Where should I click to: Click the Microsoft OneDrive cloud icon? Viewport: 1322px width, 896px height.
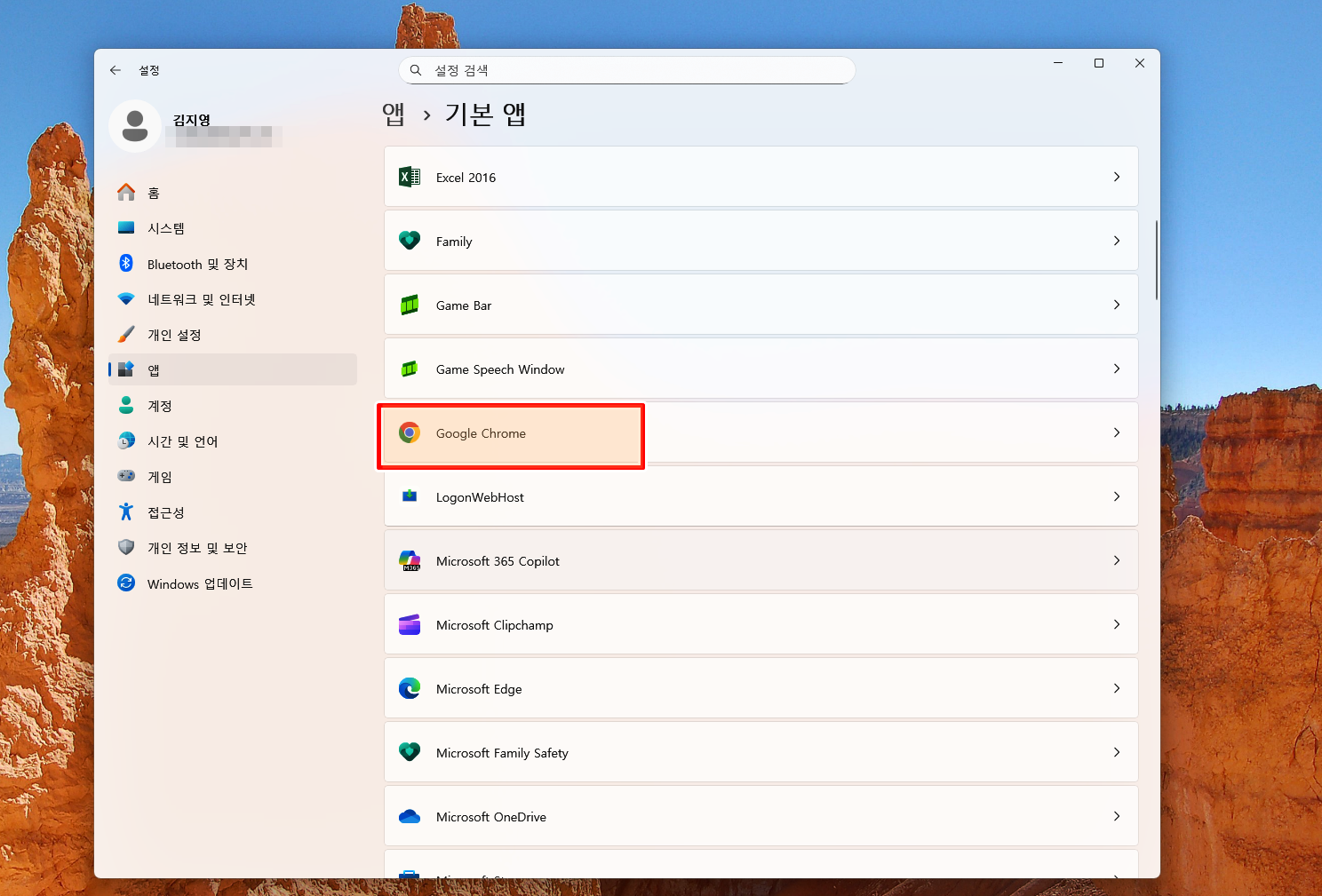coord(410,816)
